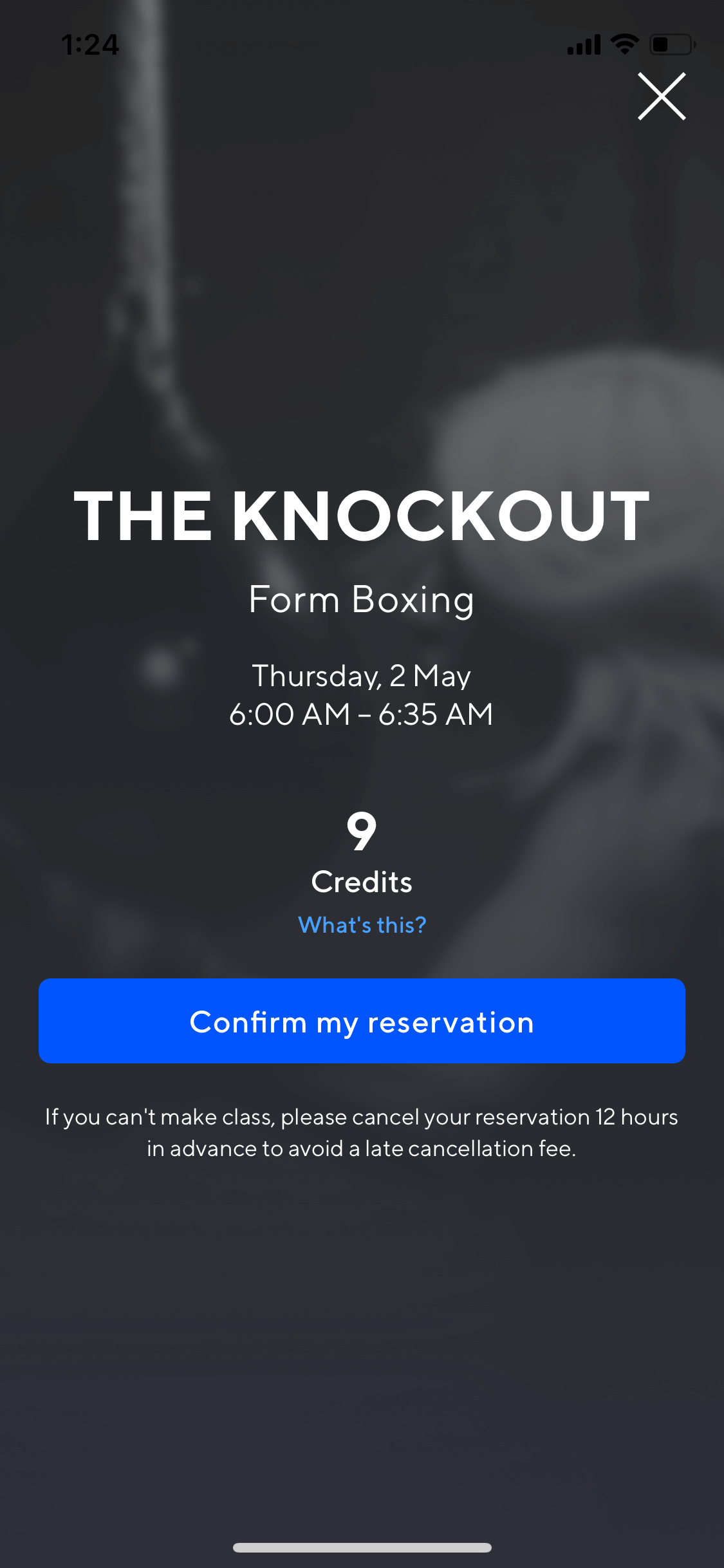
Task: Tap the "12 hours" text in cancellation notice
Action: point(636,1117)
